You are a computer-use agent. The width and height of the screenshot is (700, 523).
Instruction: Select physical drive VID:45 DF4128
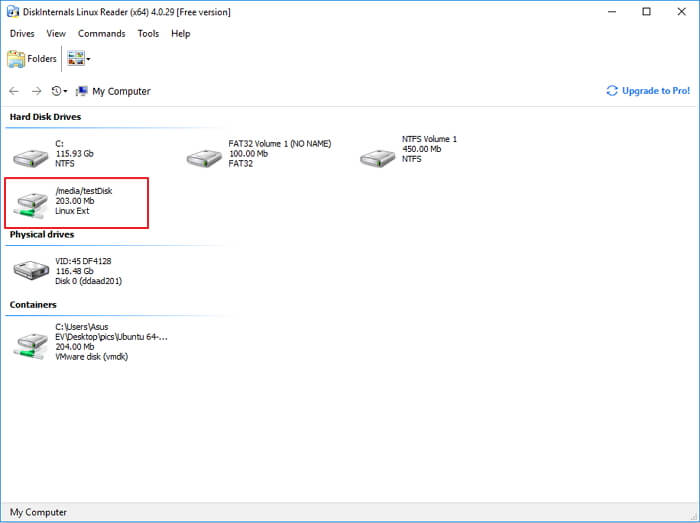click(x=32, y=269)
